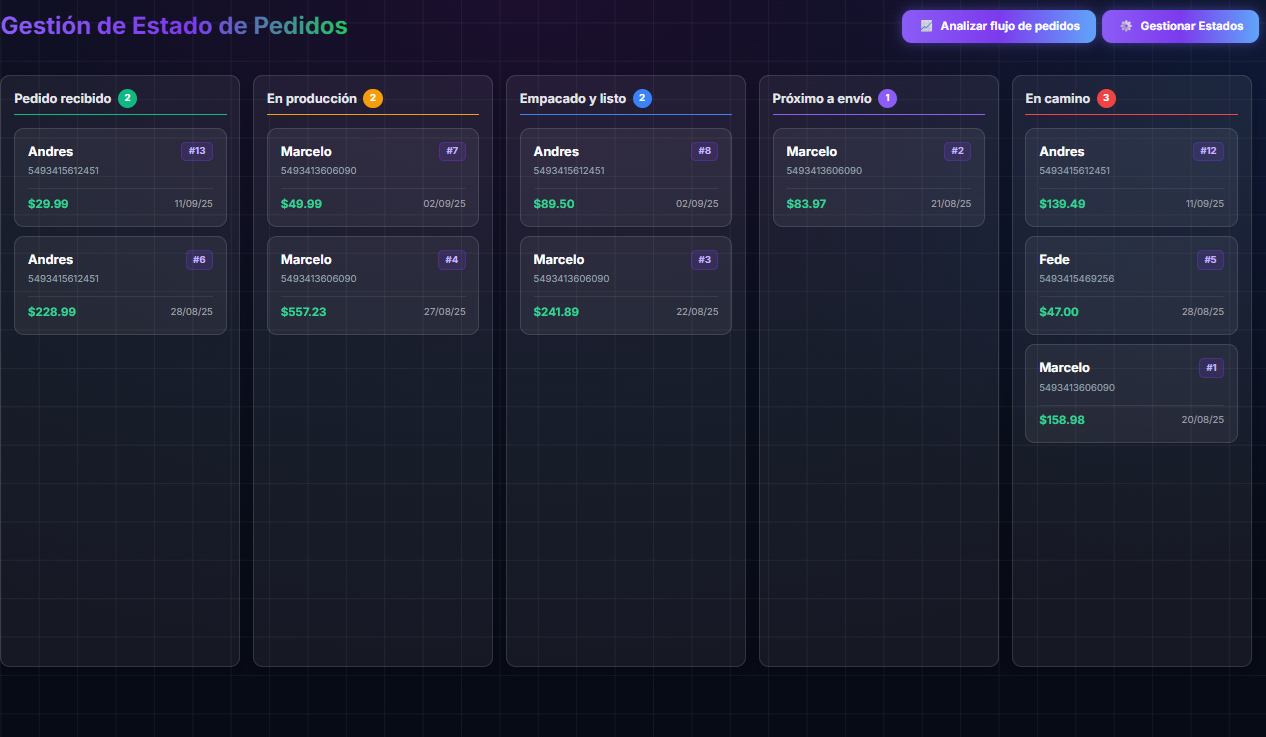Click the gear icon on Gestionar Estados button
The image size is (1266, 737).
[1127, 26]
